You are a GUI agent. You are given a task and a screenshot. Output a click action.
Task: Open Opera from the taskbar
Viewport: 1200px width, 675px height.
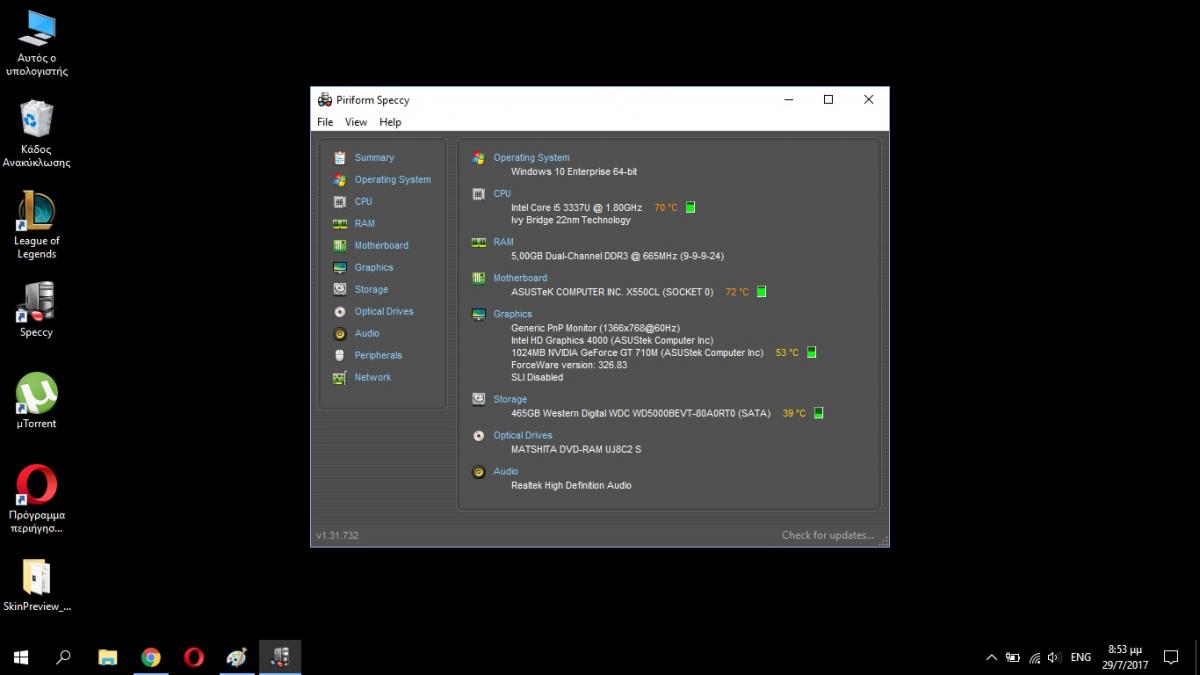pos(194,657)
